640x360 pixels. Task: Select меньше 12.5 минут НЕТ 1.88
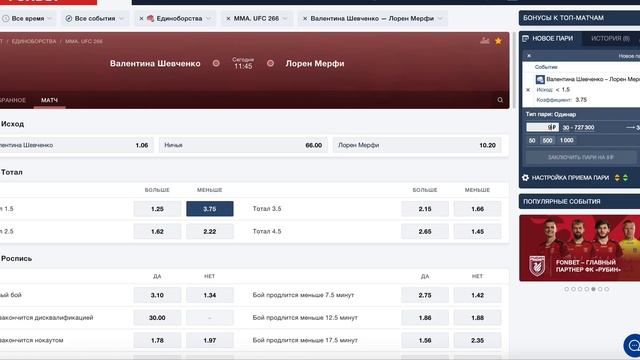tap(477, 318)
